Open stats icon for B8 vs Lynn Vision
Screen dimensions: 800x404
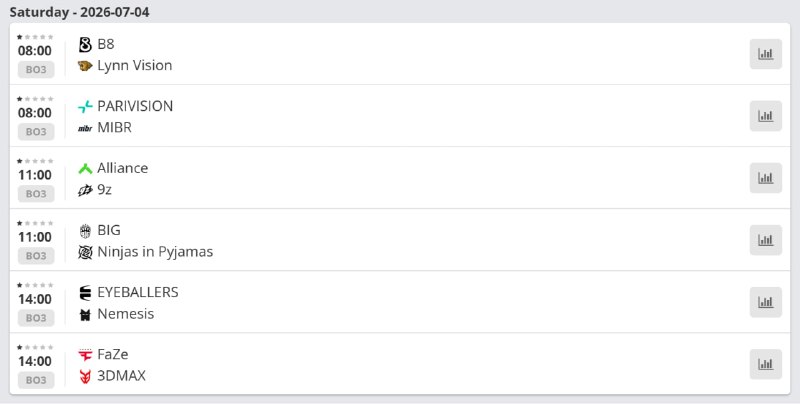point(765,54)
